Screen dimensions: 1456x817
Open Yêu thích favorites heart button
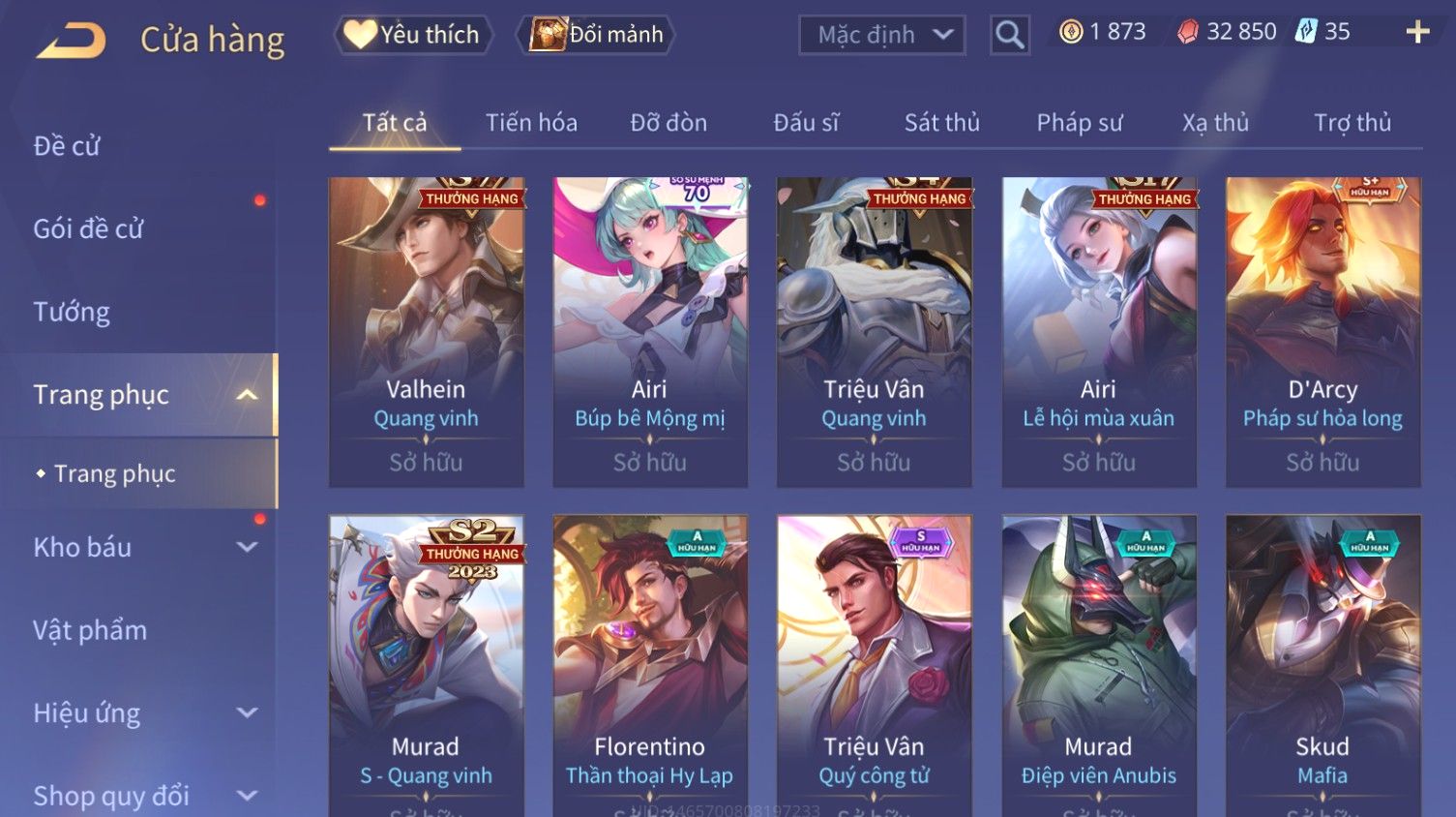pos(413,35)
